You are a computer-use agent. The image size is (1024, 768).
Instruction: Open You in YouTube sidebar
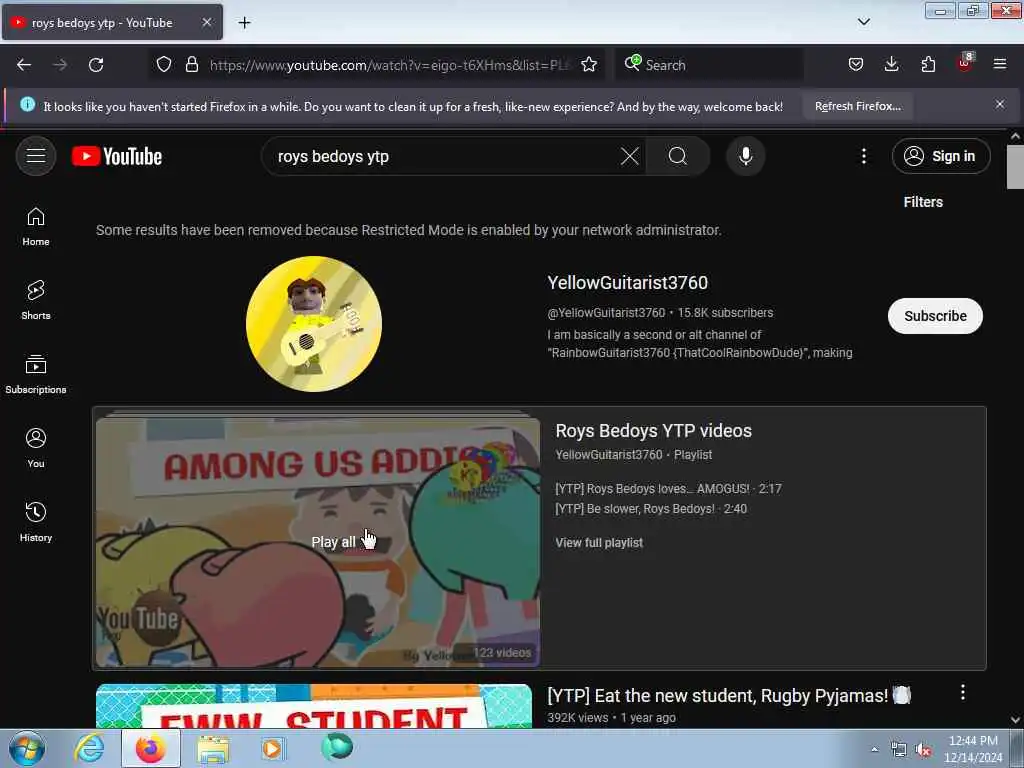(x=36, y=448)
